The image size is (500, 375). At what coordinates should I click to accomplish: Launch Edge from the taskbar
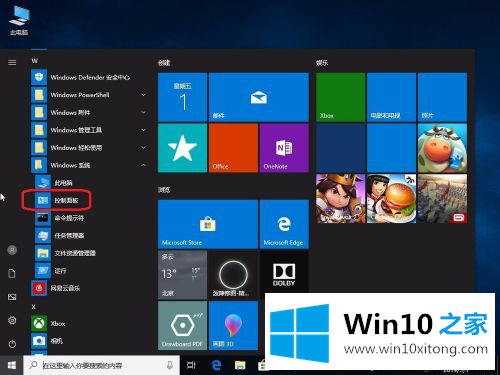pyautogui.click(x=216, y=365)
